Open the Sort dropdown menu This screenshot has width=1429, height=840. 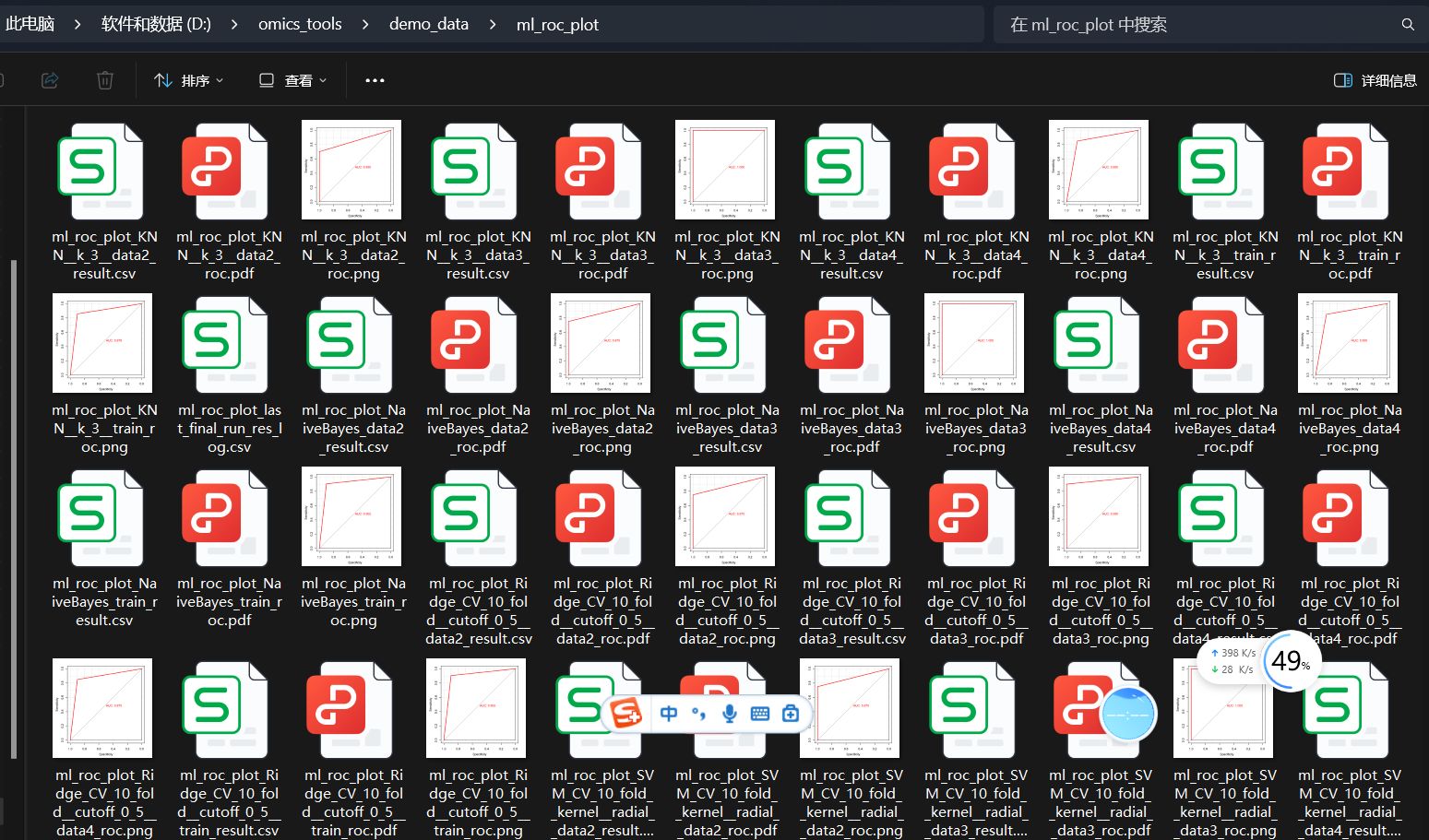coord(188,80)
